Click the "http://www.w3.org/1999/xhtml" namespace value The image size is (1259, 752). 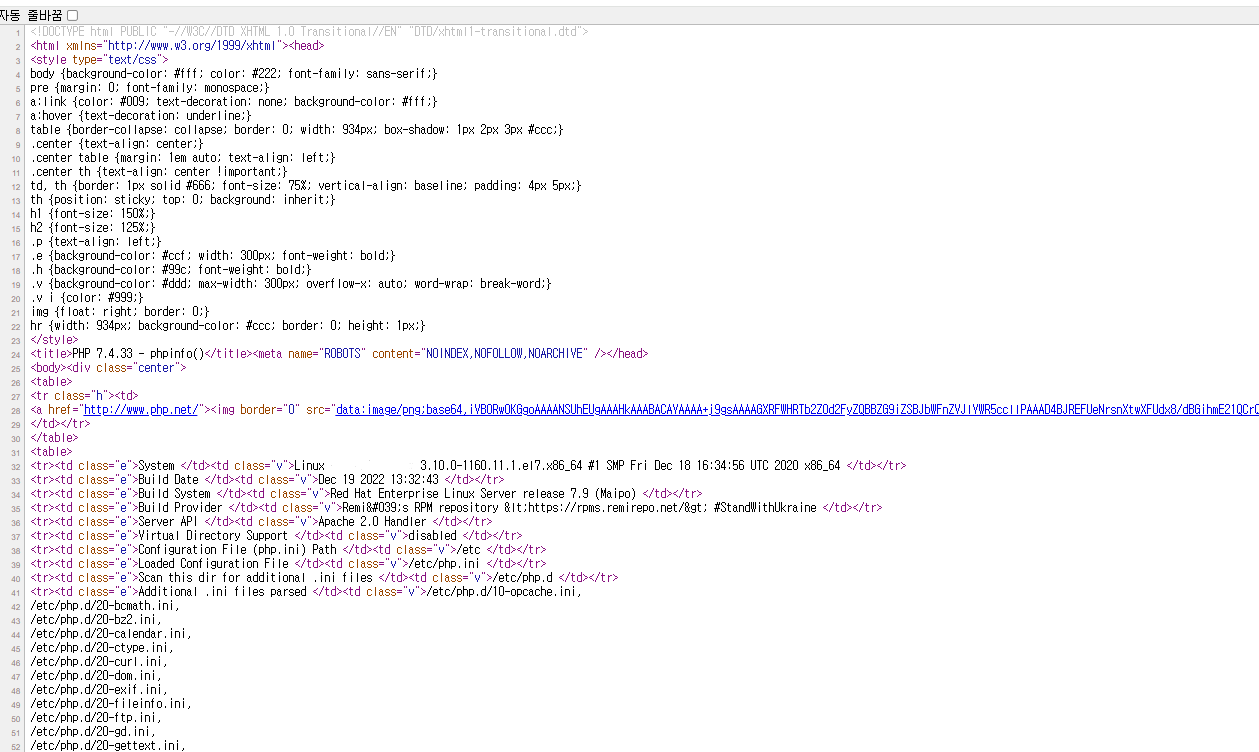click(194, 46)
